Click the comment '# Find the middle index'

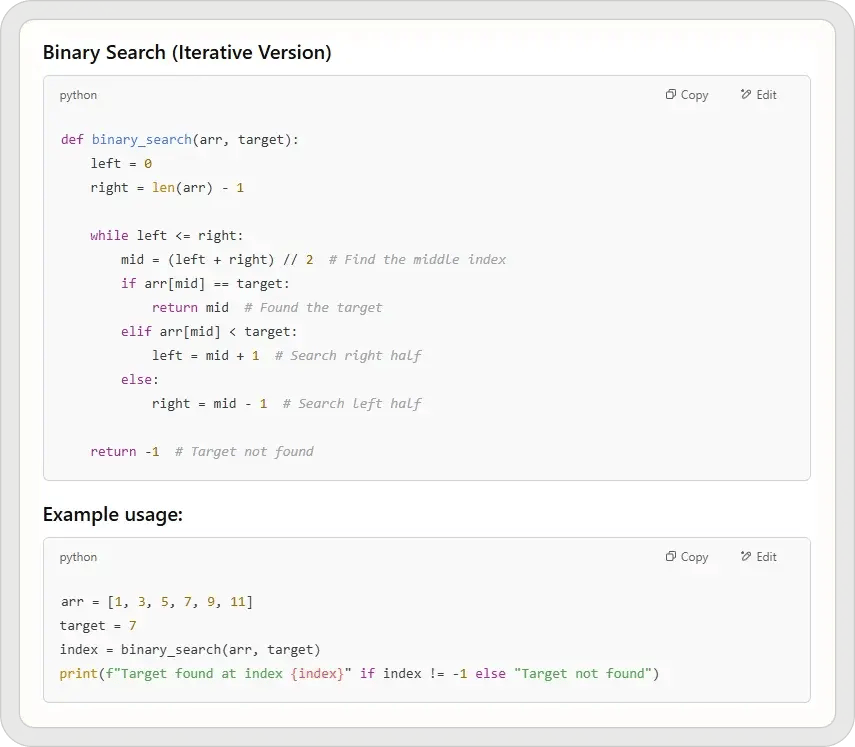pyautogui.click(x=417, y=260)
